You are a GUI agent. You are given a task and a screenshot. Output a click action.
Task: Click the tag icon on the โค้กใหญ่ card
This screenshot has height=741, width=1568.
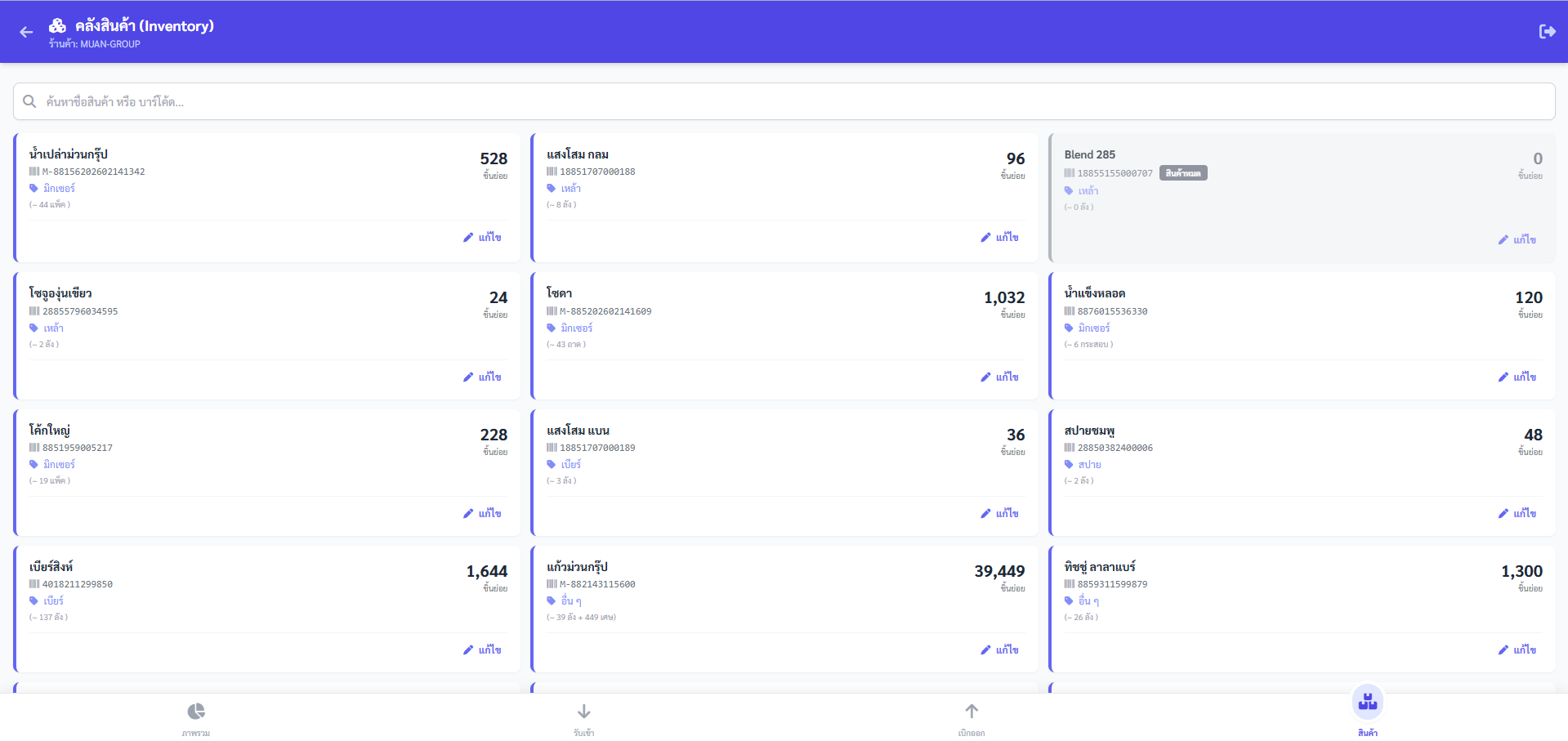coord(34,465)
